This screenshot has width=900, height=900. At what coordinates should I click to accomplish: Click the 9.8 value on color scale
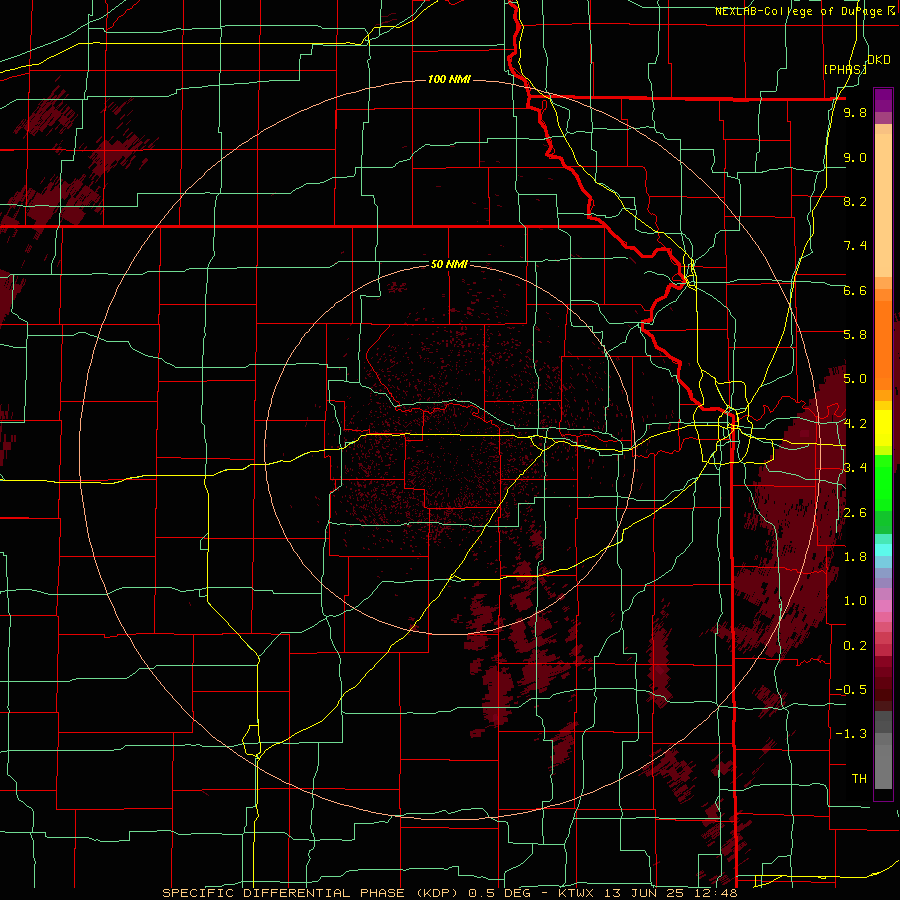point(855,112)
